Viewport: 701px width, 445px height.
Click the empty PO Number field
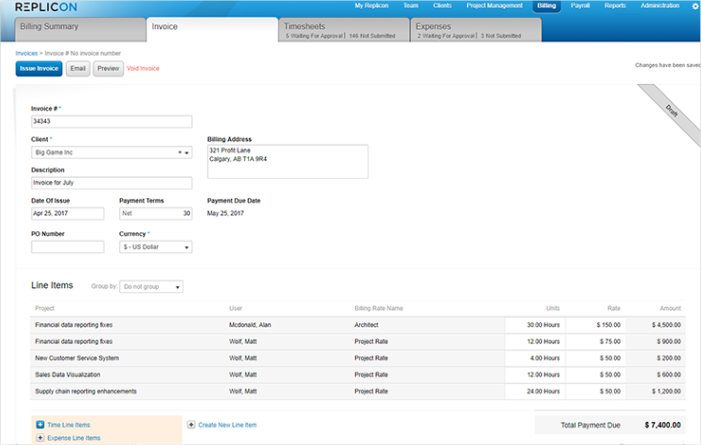point(68,247)
